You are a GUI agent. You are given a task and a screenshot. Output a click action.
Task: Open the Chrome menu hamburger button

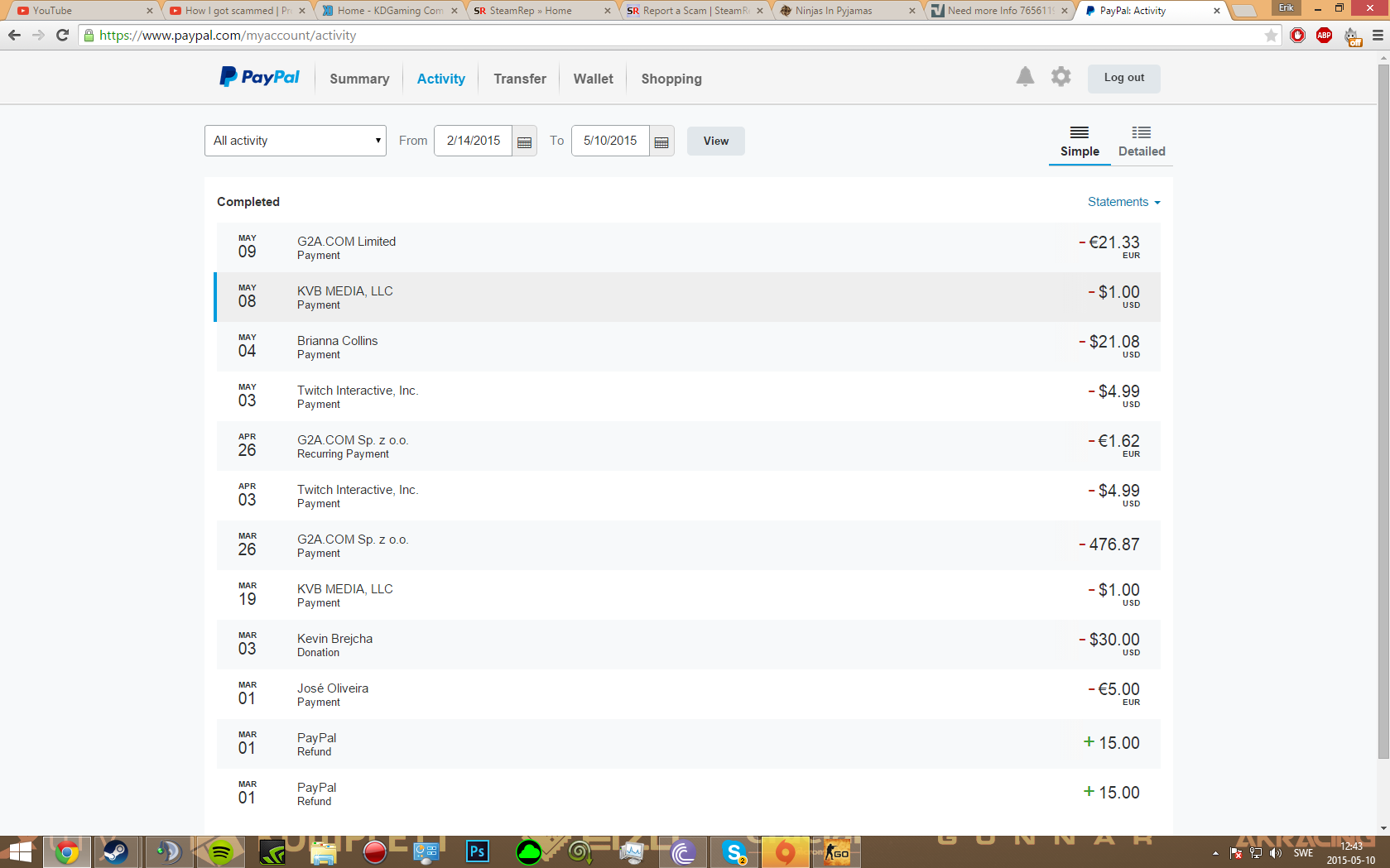point(1378,36)
